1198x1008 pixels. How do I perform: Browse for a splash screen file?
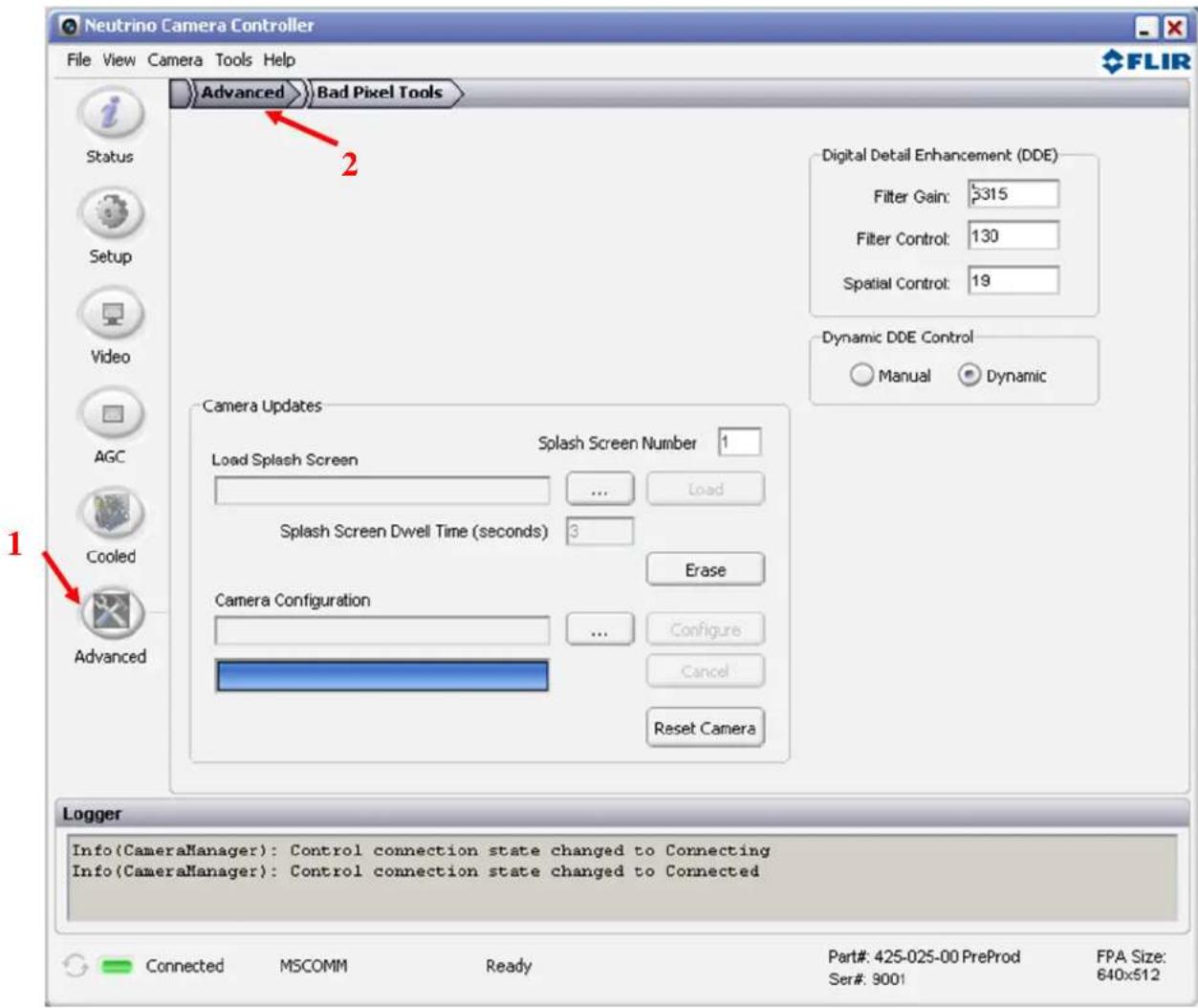click(x=599, y=490)
